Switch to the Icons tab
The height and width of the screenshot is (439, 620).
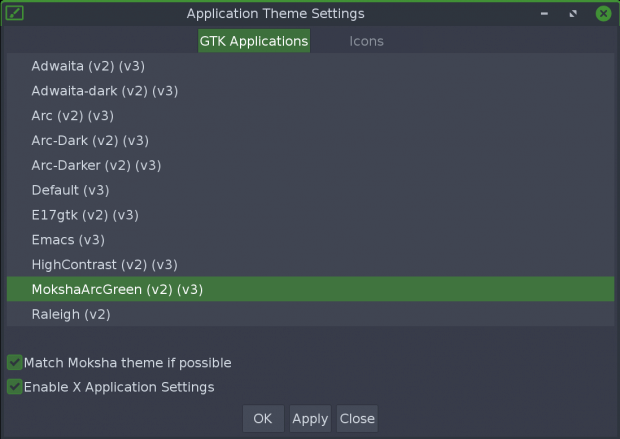(366, 41)
